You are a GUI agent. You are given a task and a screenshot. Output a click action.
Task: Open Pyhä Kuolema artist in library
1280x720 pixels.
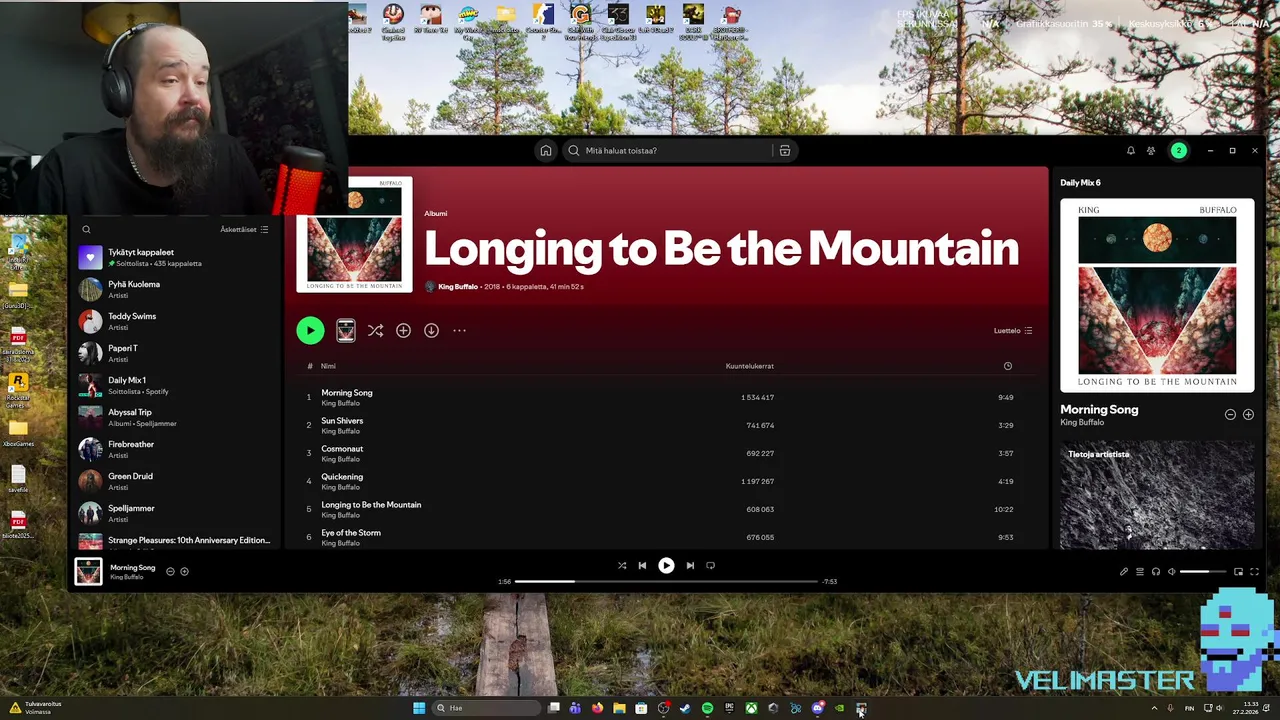[175, 289]
